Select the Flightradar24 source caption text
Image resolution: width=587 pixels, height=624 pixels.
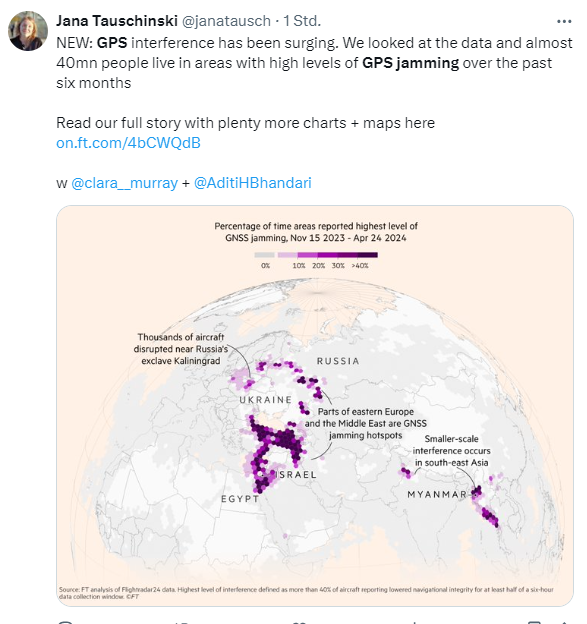(x=306, y=593)
